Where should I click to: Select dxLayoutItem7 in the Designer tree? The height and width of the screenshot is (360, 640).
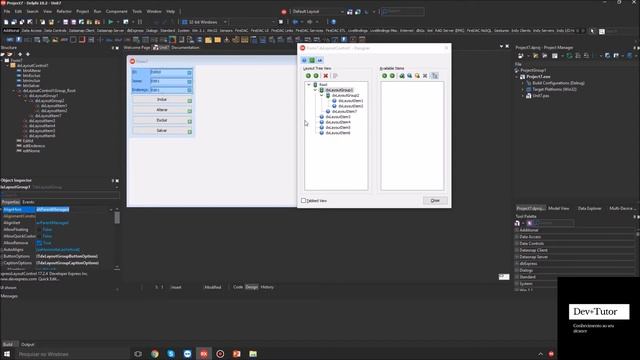coord(344,111)
